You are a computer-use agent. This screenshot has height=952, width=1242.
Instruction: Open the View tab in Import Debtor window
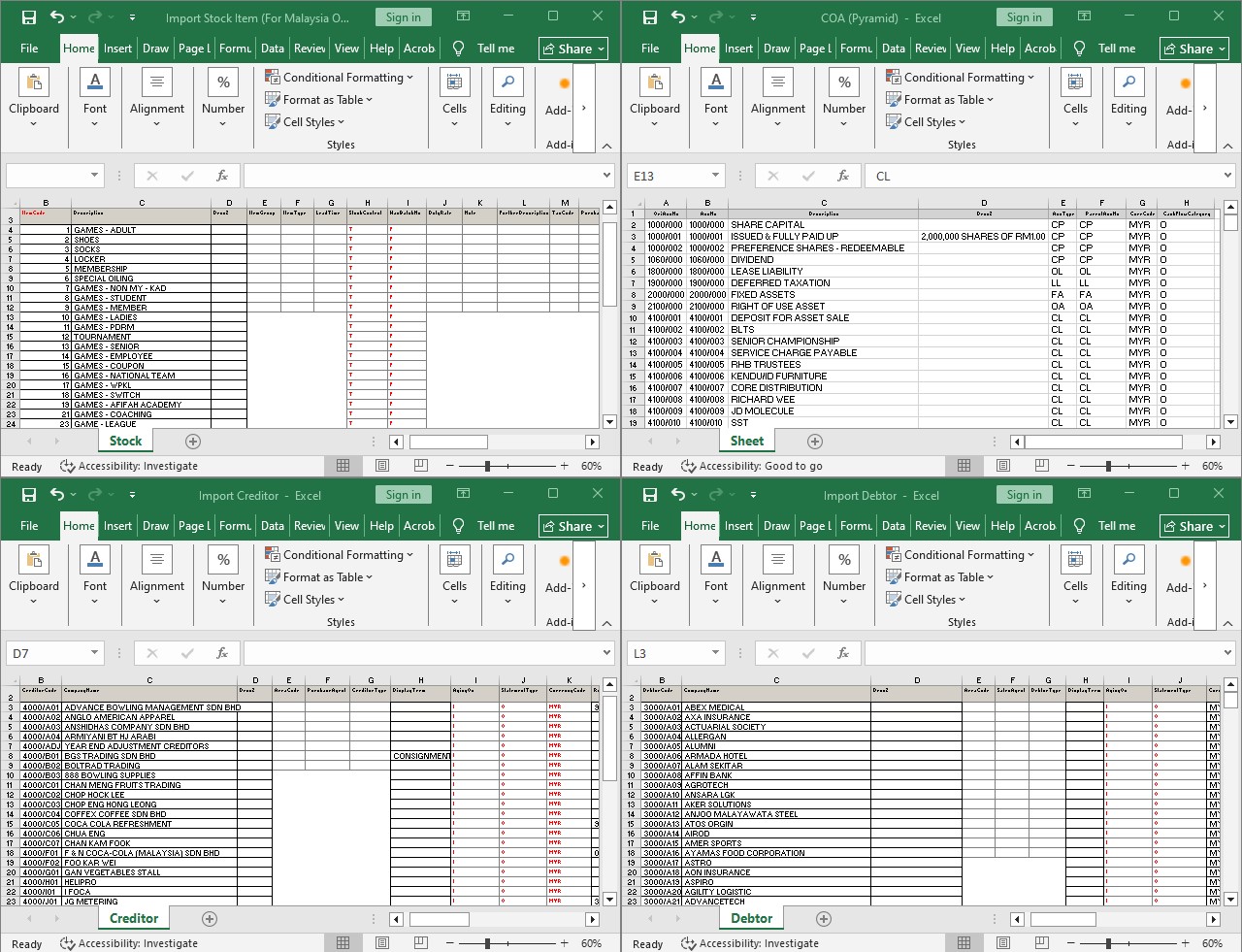click(x=967, y=526)
